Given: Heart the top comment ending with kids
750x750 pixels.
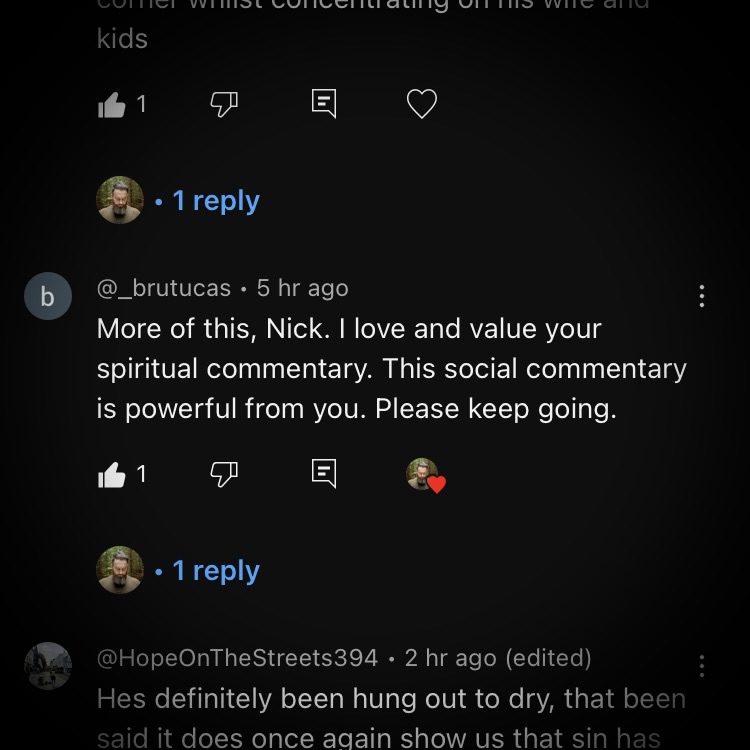Looking at the screenshot, I should tap(421, 104).
